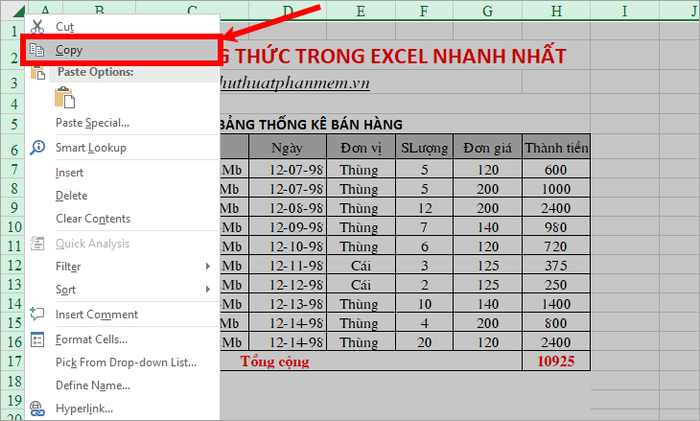Click the Smart Lookup magnifier icon

tap(38, 147)
